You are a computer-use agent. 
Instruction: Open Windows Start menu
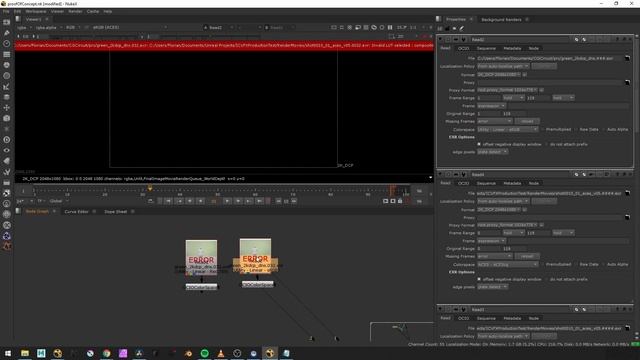[8, 353]
